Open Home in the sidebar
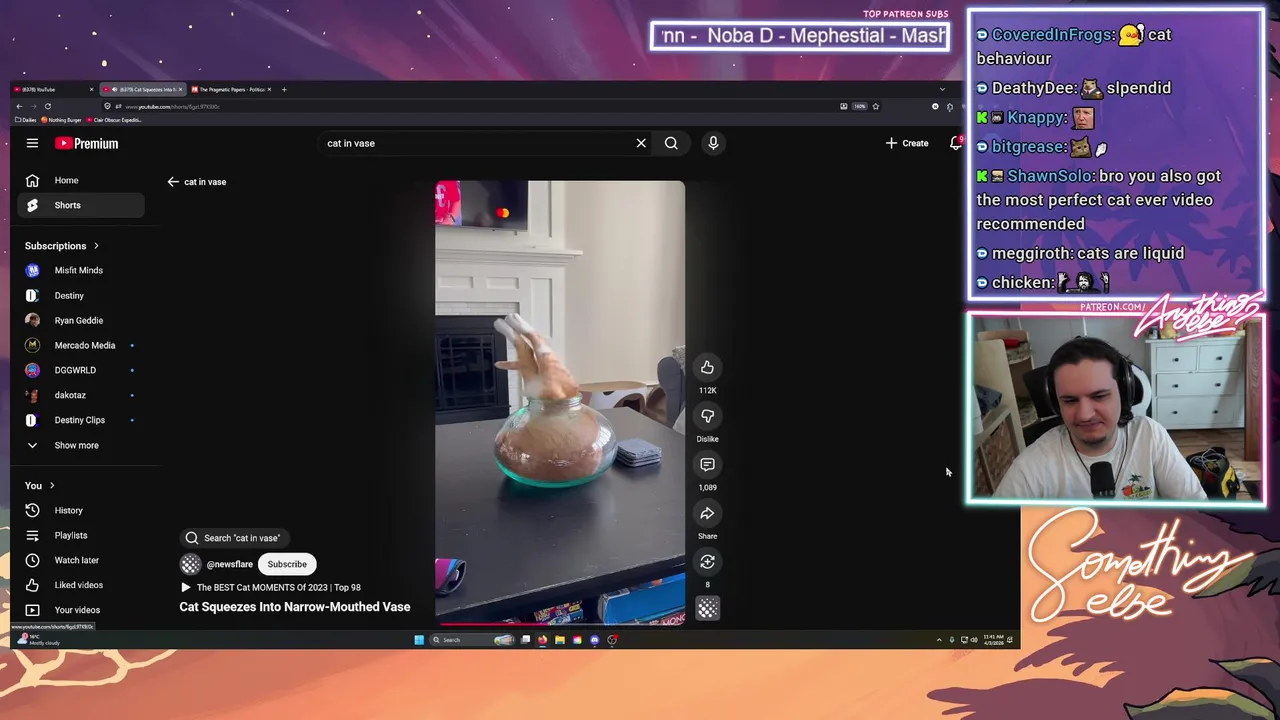The width and height of the screenshot is (1280, 720). [80, 180]
